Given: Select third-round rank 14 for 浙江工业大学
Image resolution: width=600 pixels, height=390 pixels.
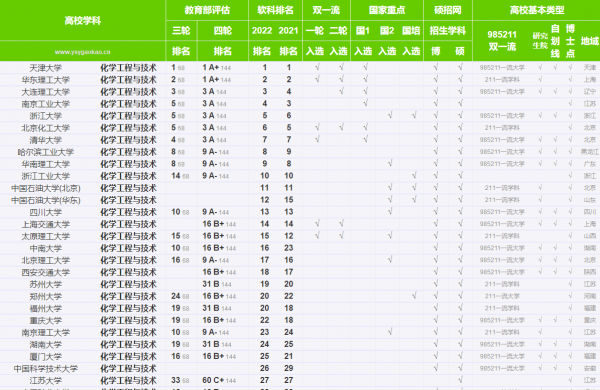Looking at the screenshot, I should [180, 176].
